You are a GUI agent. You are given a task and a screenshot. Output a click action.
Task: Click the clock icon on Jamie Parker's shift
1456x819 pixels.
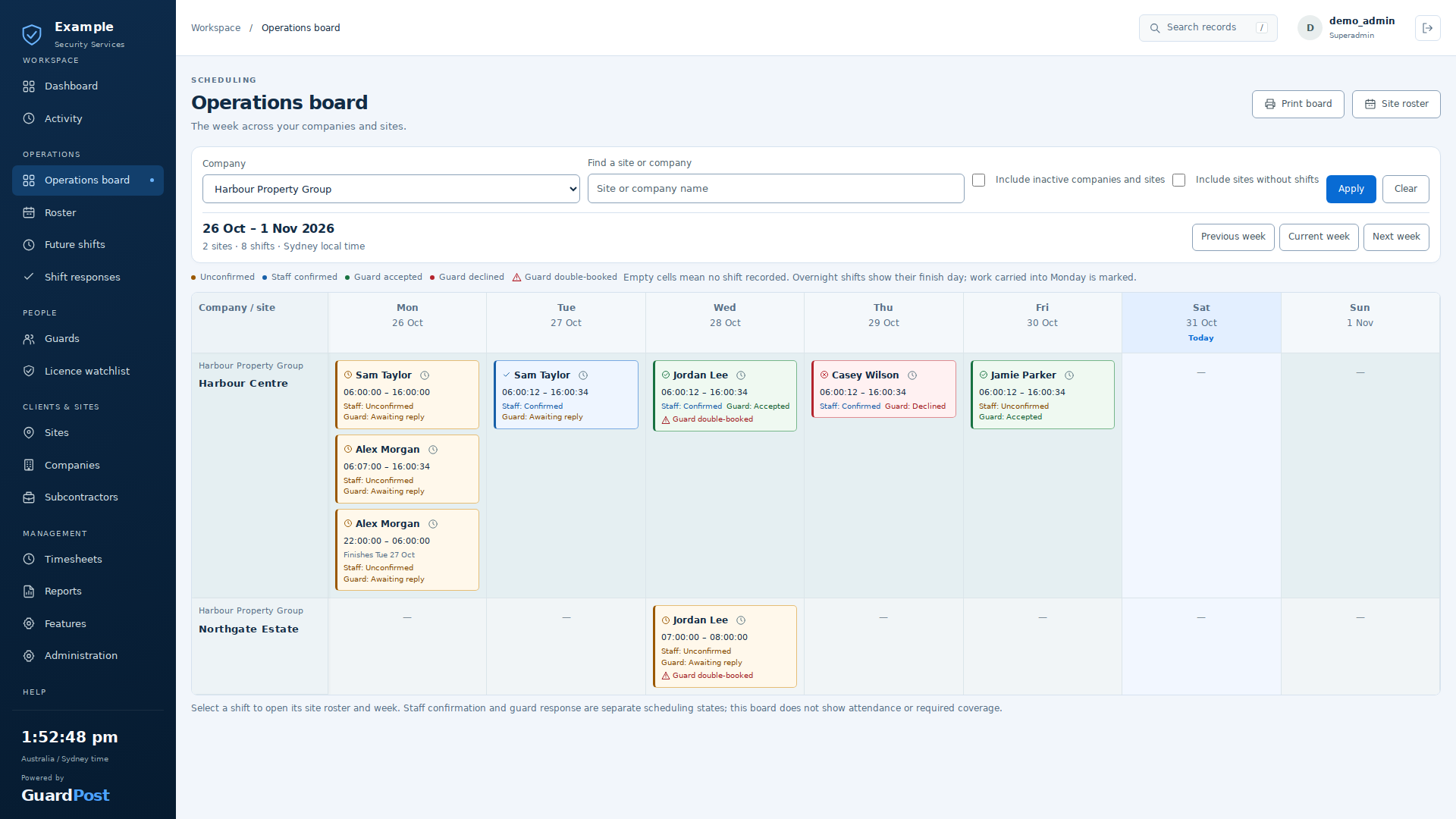coord(1069,375)
